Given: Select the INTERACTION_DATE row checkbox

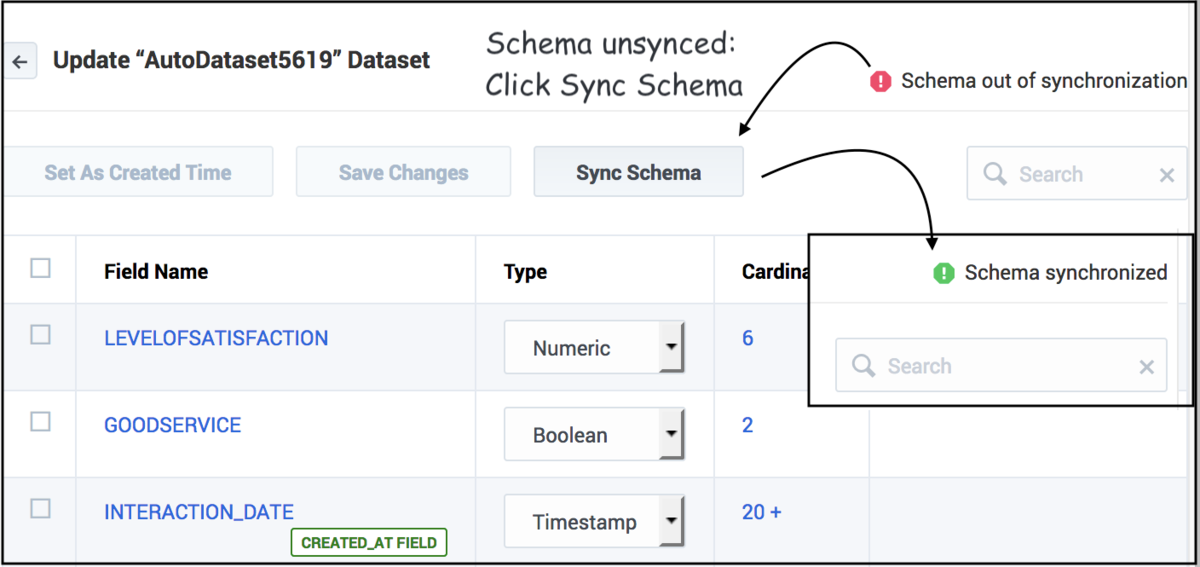Looking at the screenshot, I should coord(40,509).
